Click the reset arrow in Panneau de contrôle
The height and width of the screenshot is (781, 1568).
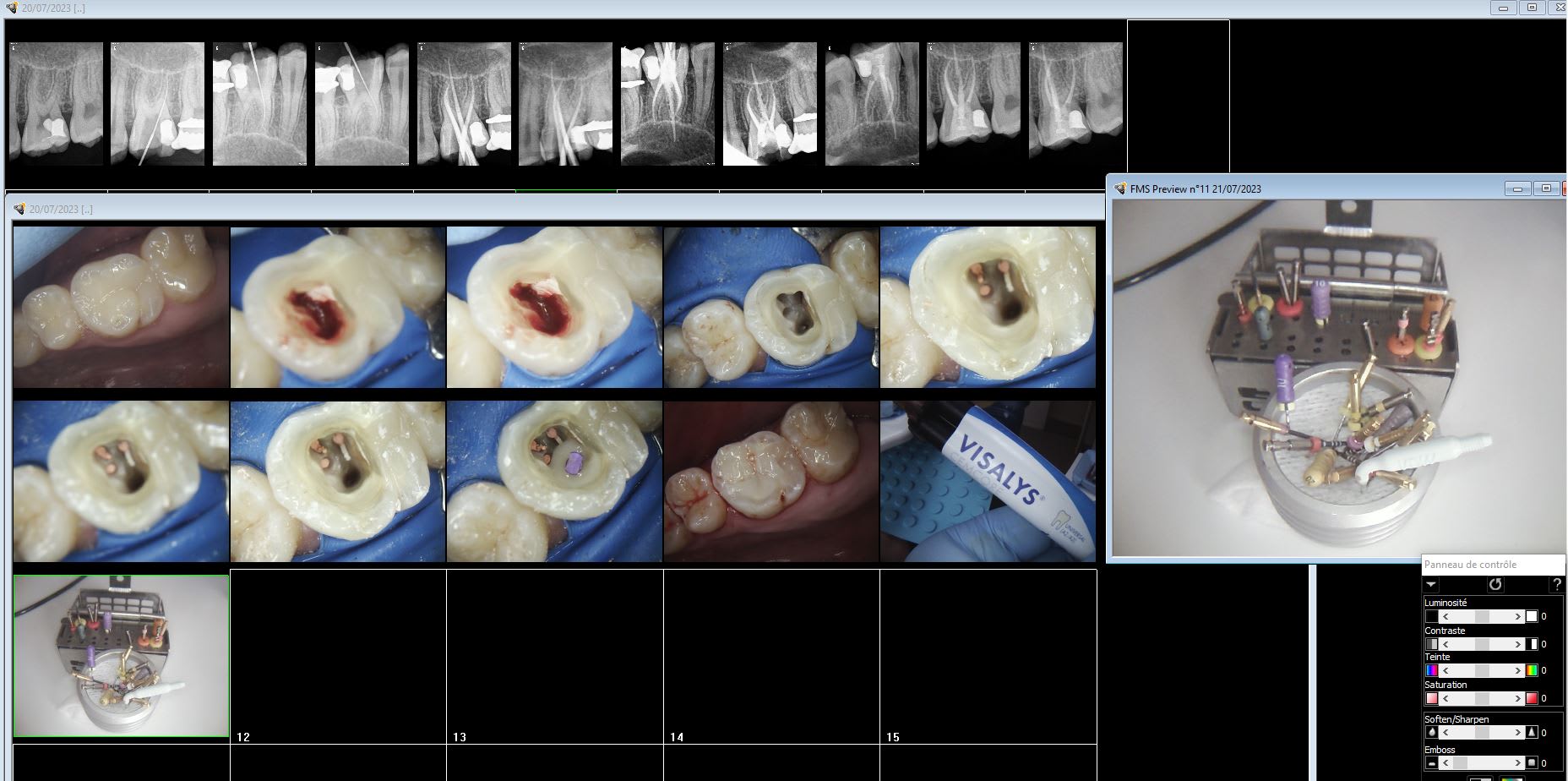[1495, 584]
